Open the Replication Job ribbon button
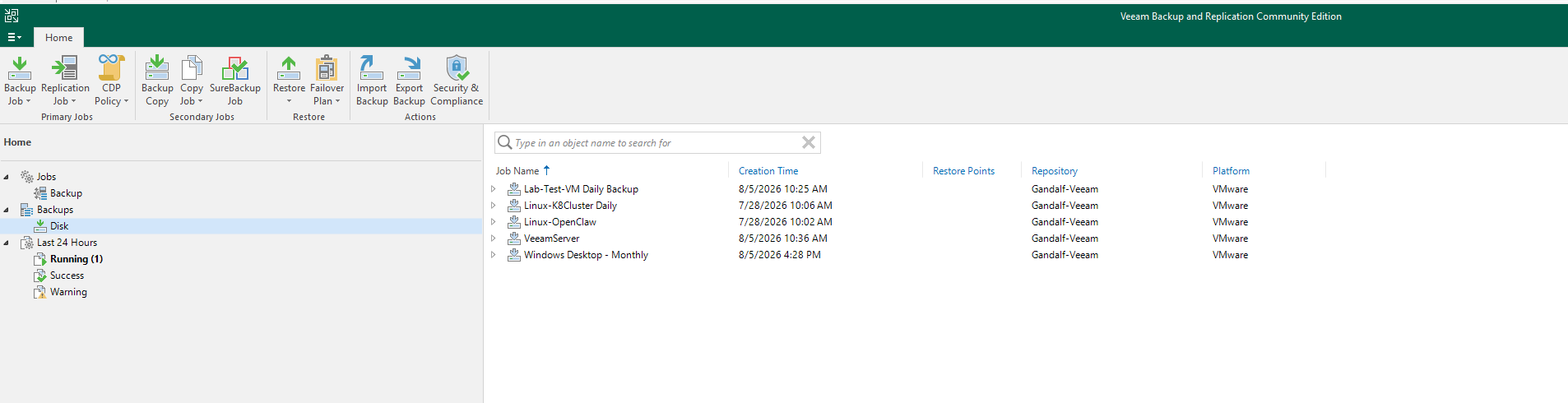The width and height of the screenshot is (1568, 403). (x=65, y=81)
